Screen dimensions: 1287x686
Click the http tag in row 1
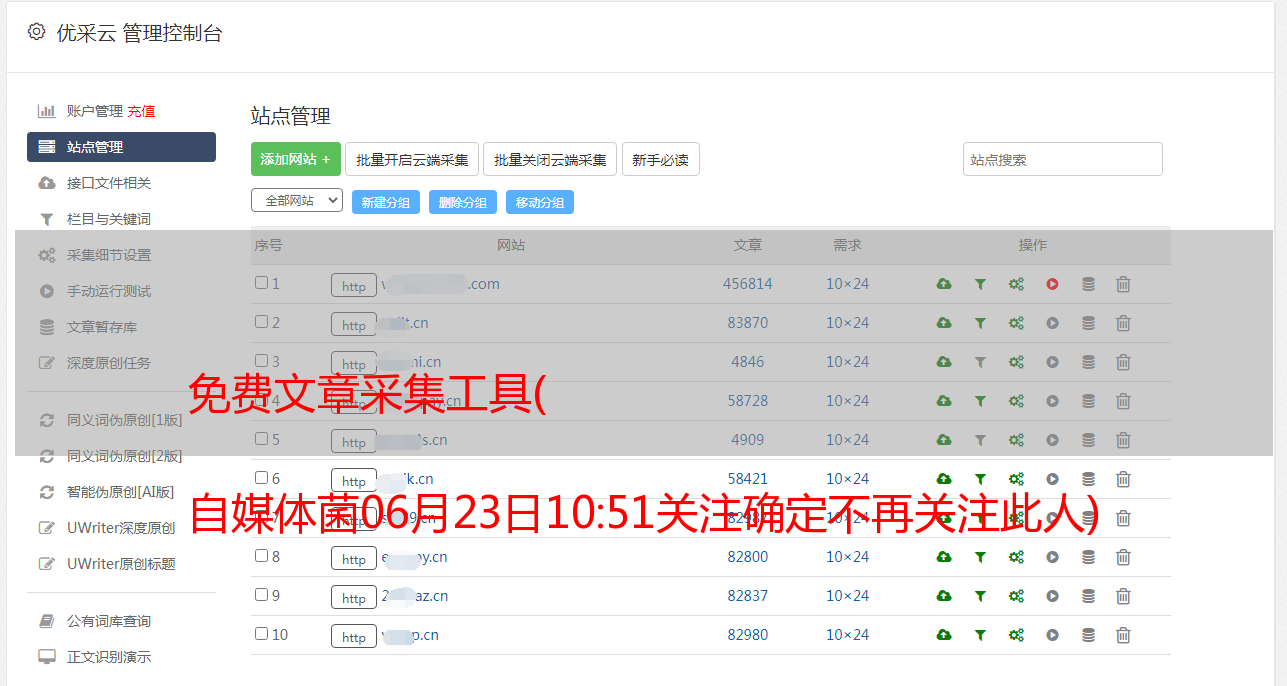click(x=354, y=286)
